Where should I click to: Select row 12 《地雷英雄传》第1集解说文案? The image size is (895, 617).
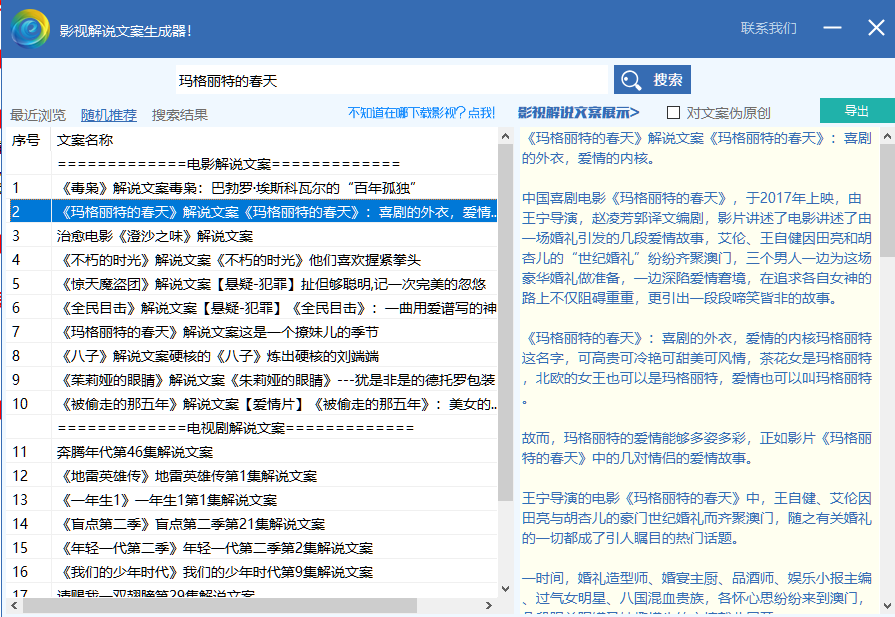[x=253, y=475]
